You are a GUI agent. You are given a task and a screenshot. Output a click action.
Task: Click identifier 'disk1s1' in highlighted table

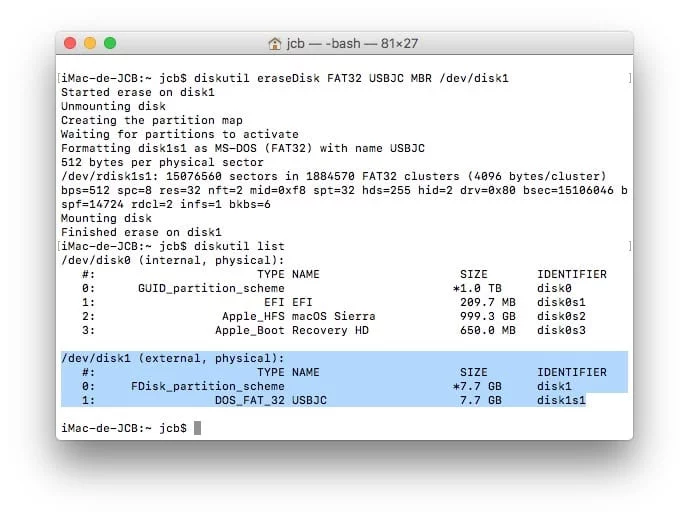coord(561,400)
